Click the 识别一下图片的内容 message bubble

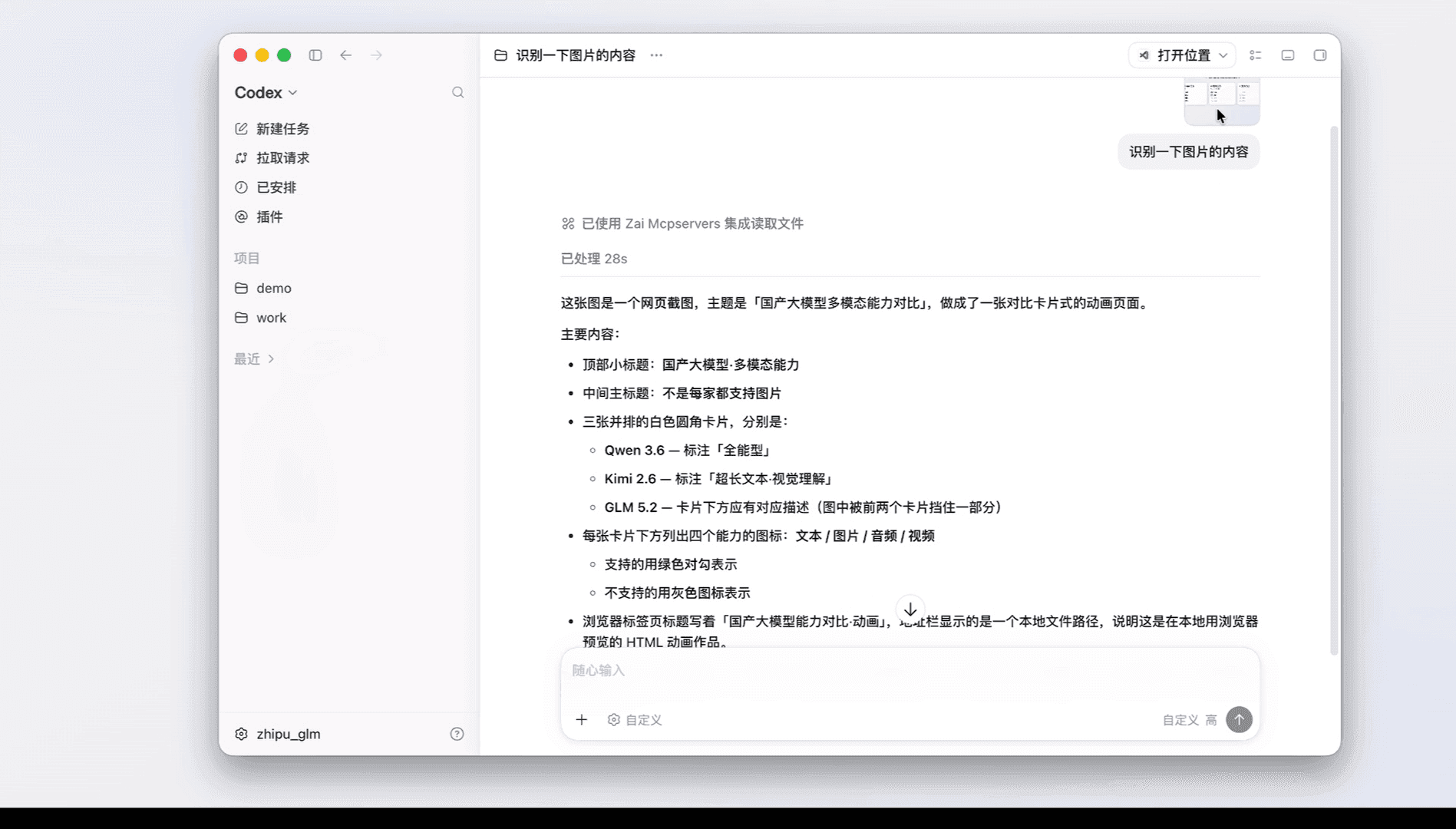click(1189, 152)
